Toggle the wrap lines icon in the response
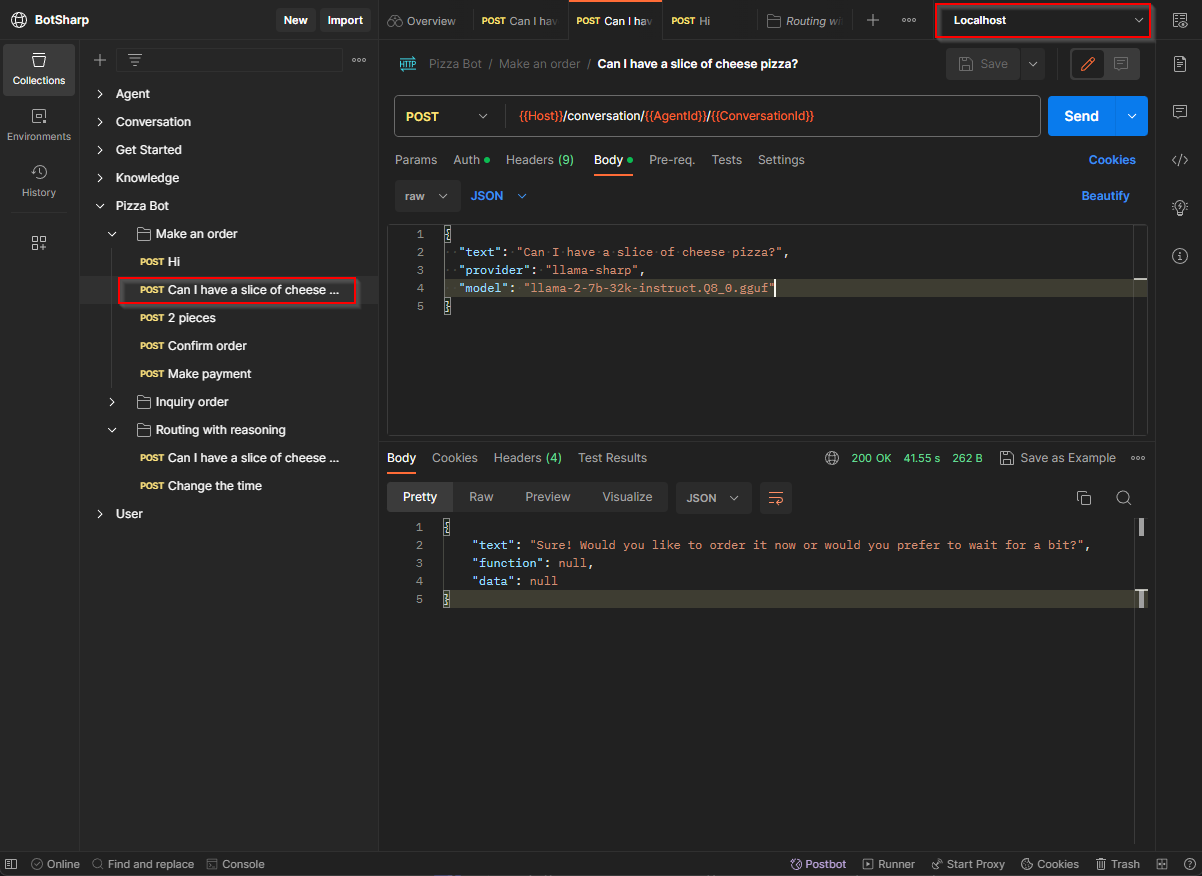 [776, 498]
